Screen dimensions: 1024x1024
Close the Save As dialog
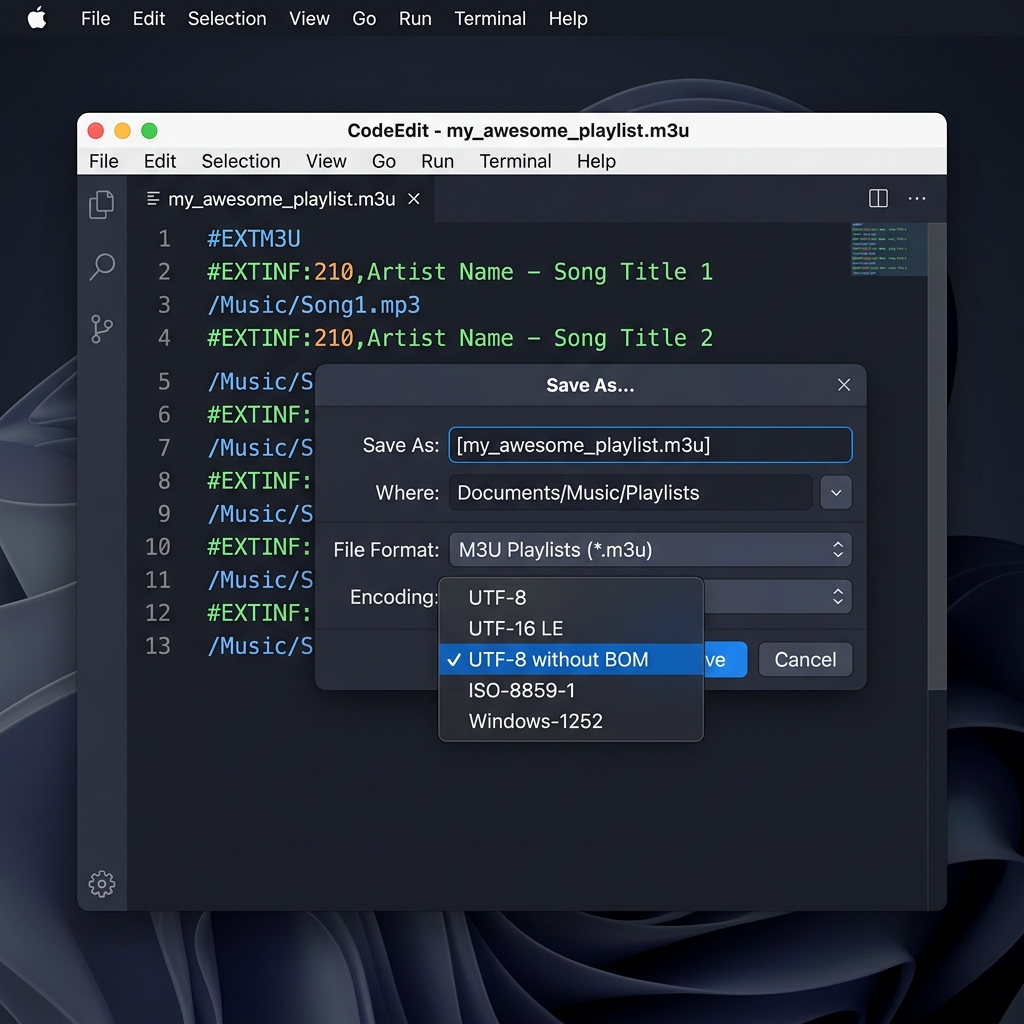[844, 385]
